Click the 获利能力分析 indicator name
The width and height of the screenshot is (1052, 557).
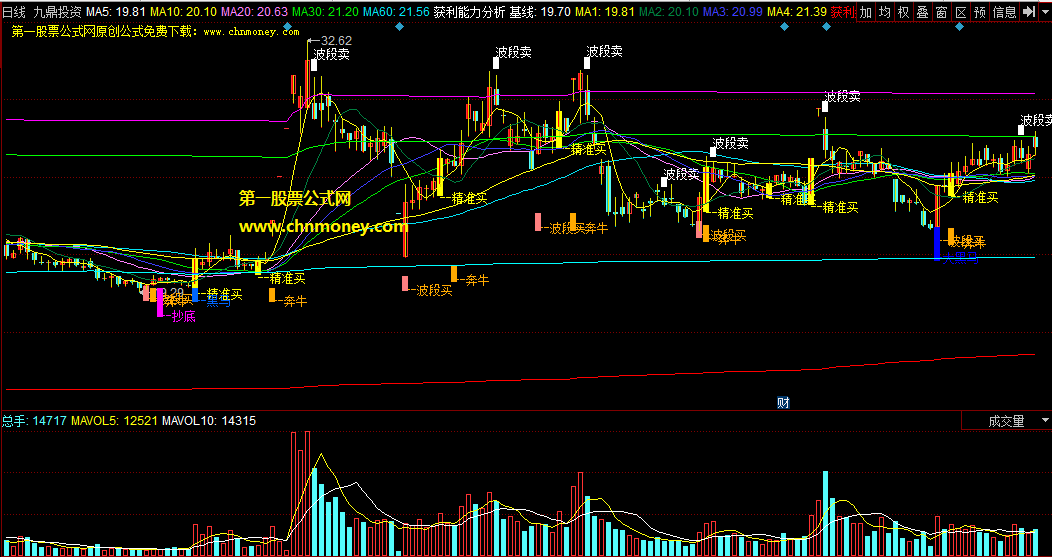point(469,11)
